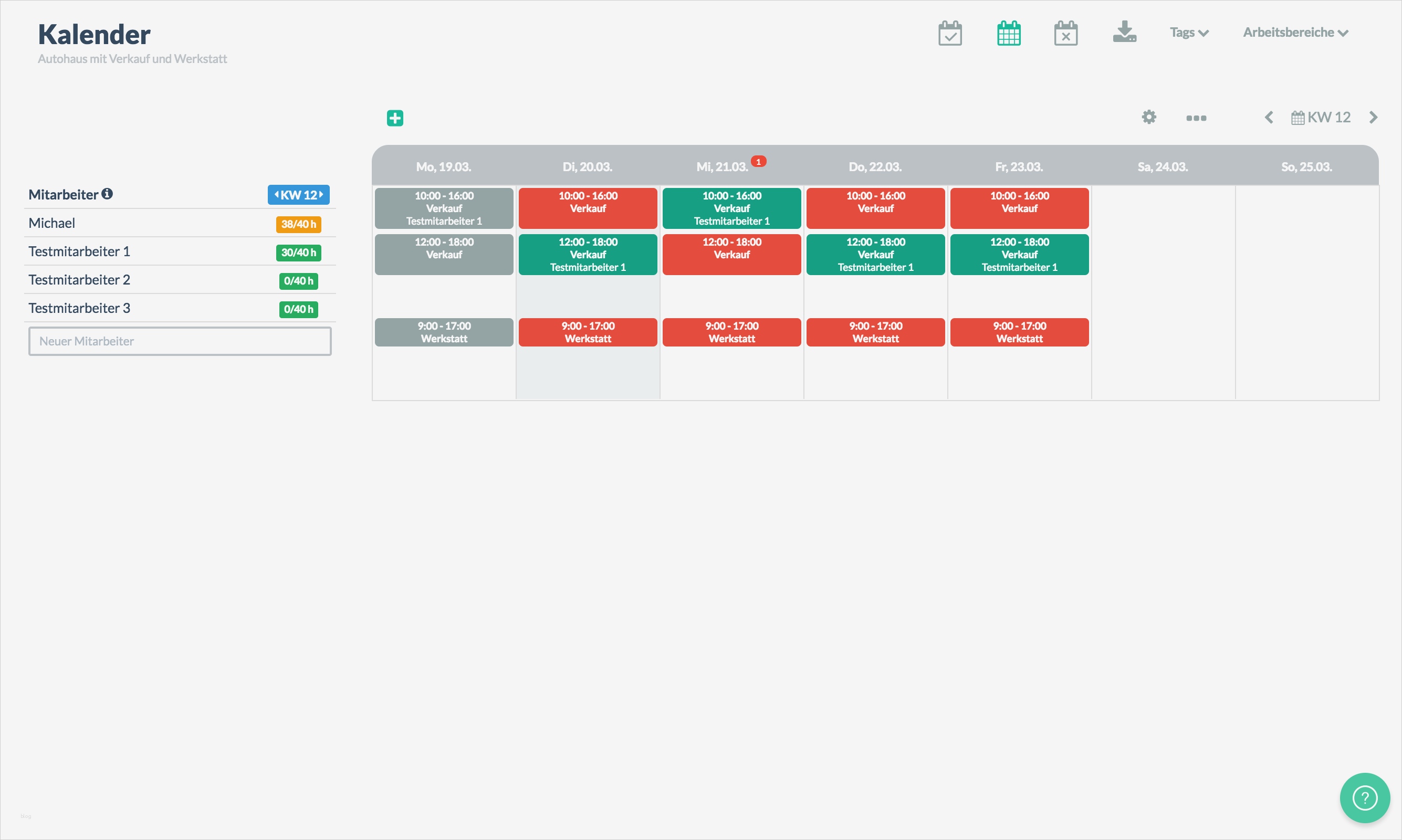Open calendar settings gear icon
This screenshot has width=1402, height=840.
(x=1148, y=117)
